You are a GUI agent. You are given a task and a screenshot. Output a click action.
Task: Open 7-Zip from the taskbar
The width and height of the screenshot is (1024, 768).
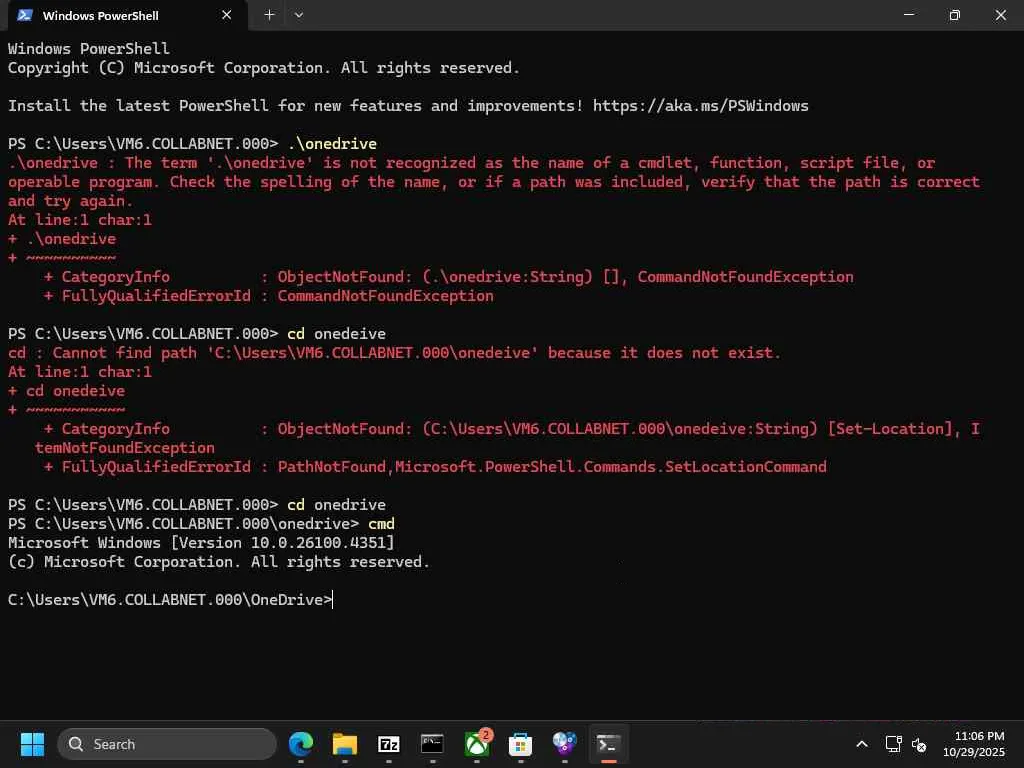[389, 744]
